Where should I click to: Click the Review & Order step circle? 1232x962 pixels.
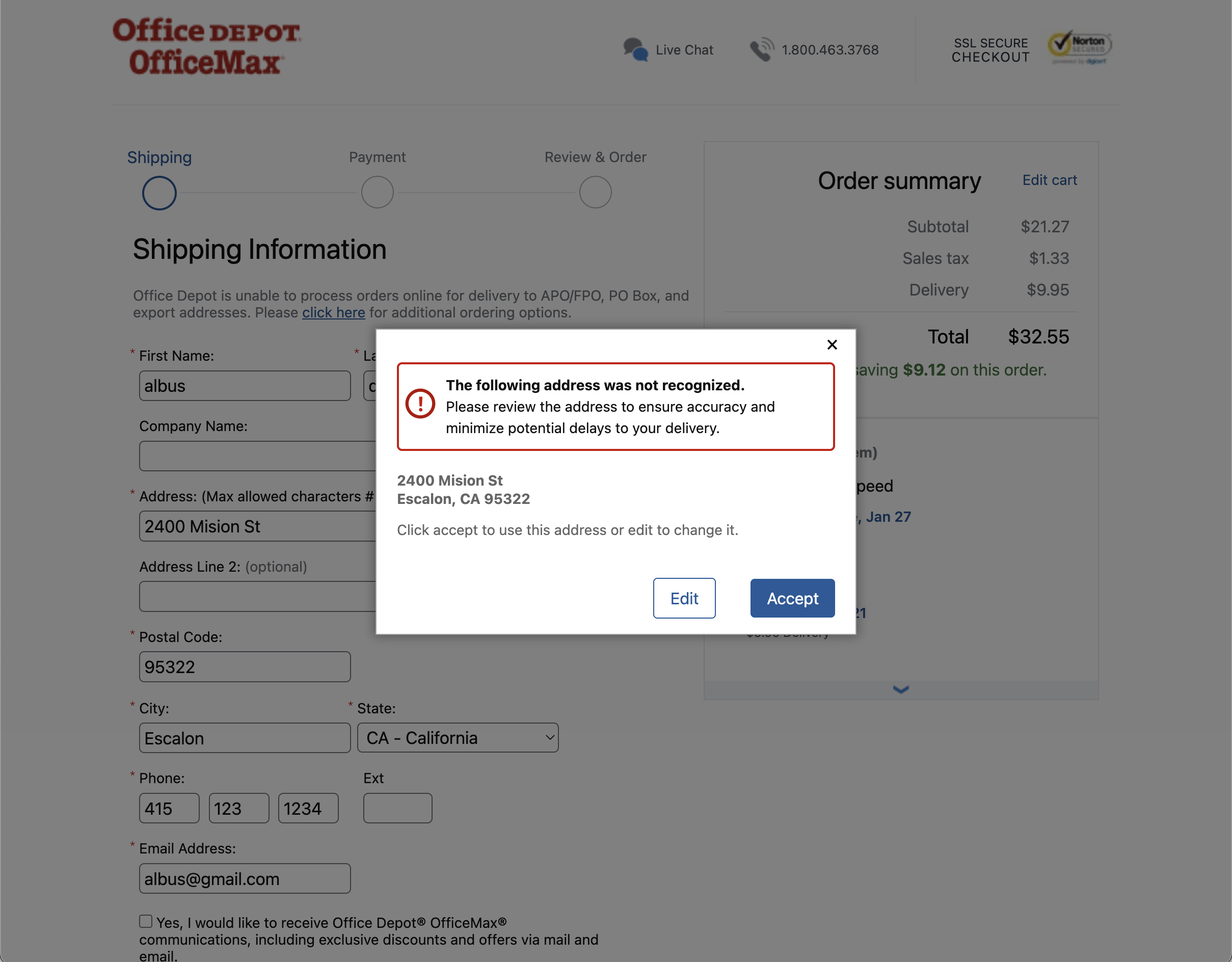coord(595,192)
